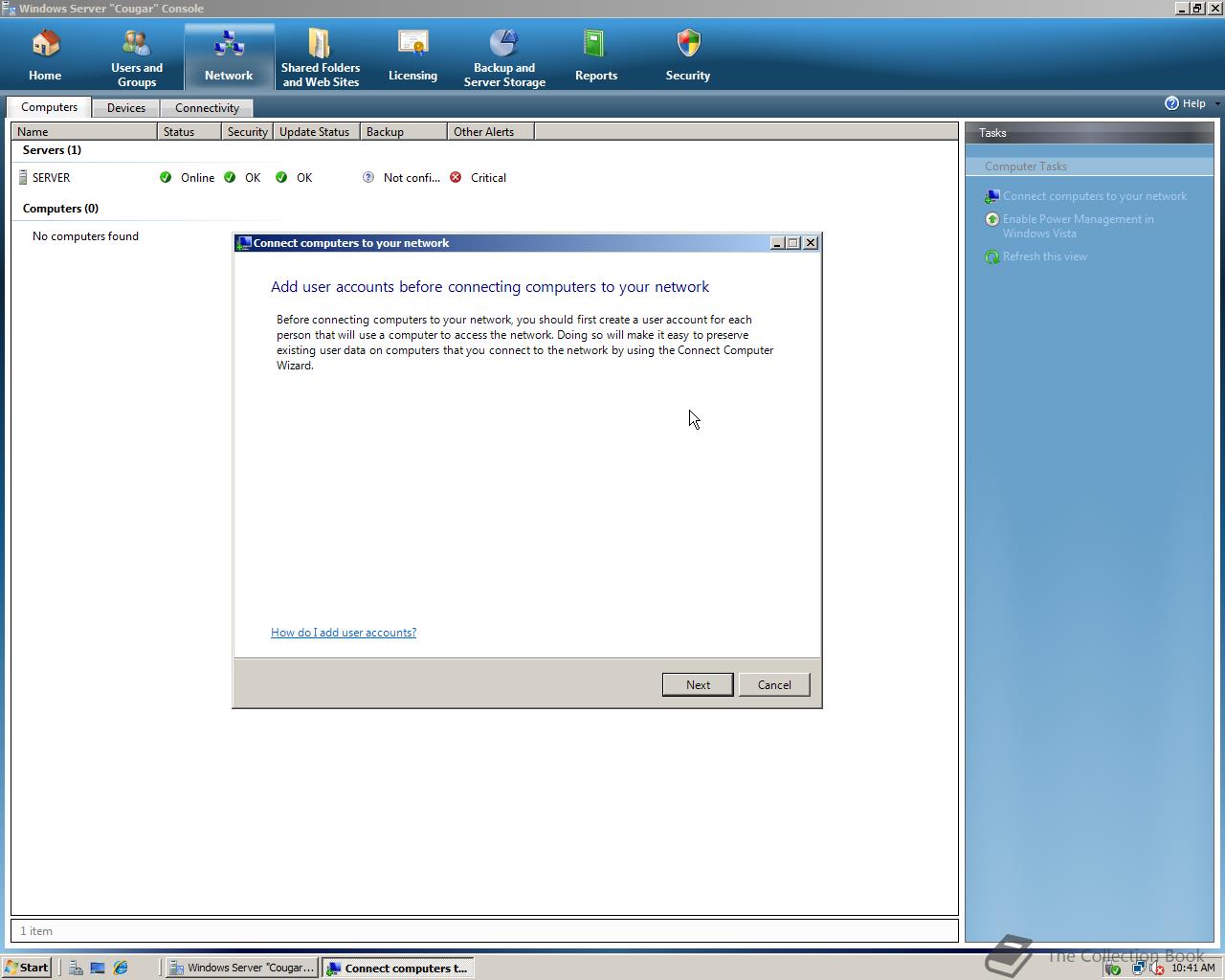The height and width of the screenshot is (980, 1225).
Task: Click the tray network icon with red X
Action: click(x=1156, y=969)
